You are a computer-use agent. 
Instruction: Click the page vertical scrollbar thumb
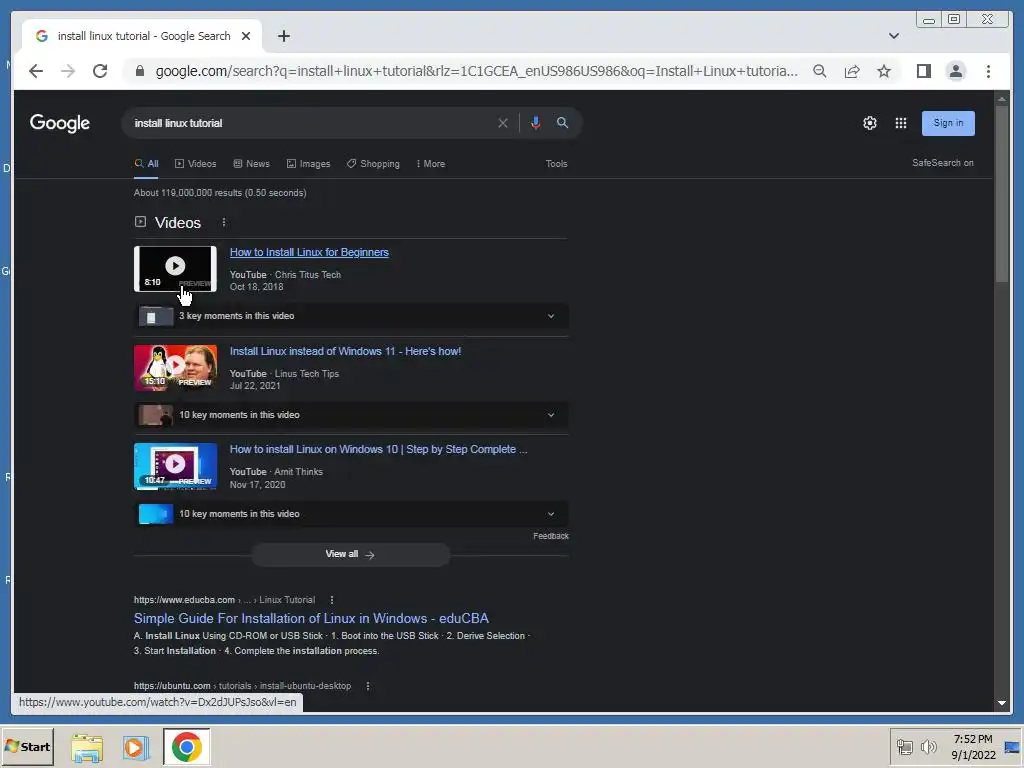(1002, 193)
